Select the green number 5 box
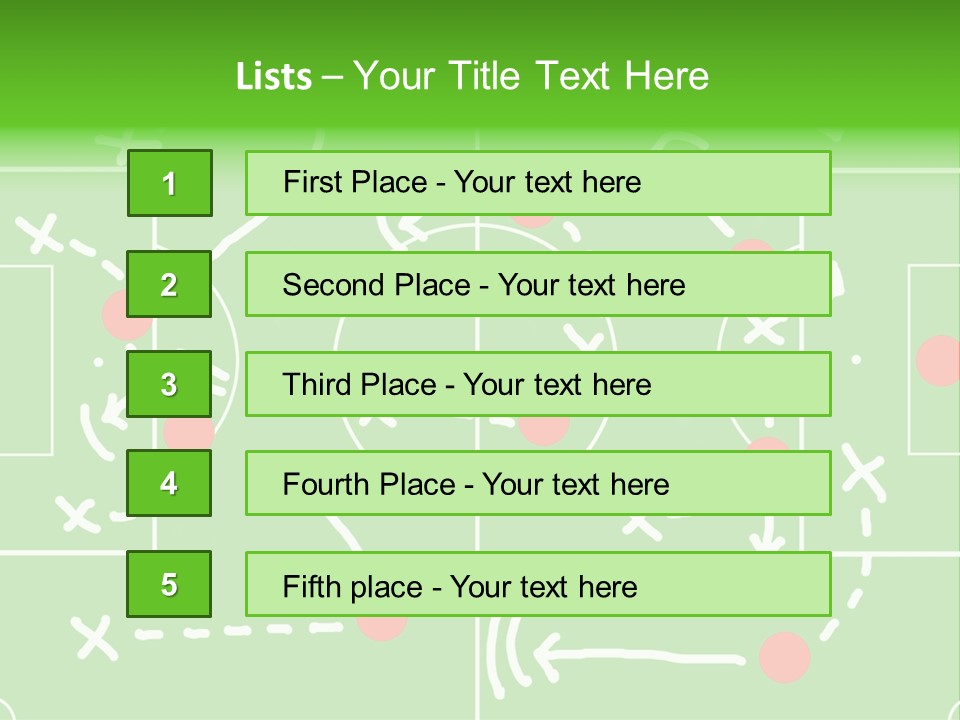960x720 pixels. [170, 584]
